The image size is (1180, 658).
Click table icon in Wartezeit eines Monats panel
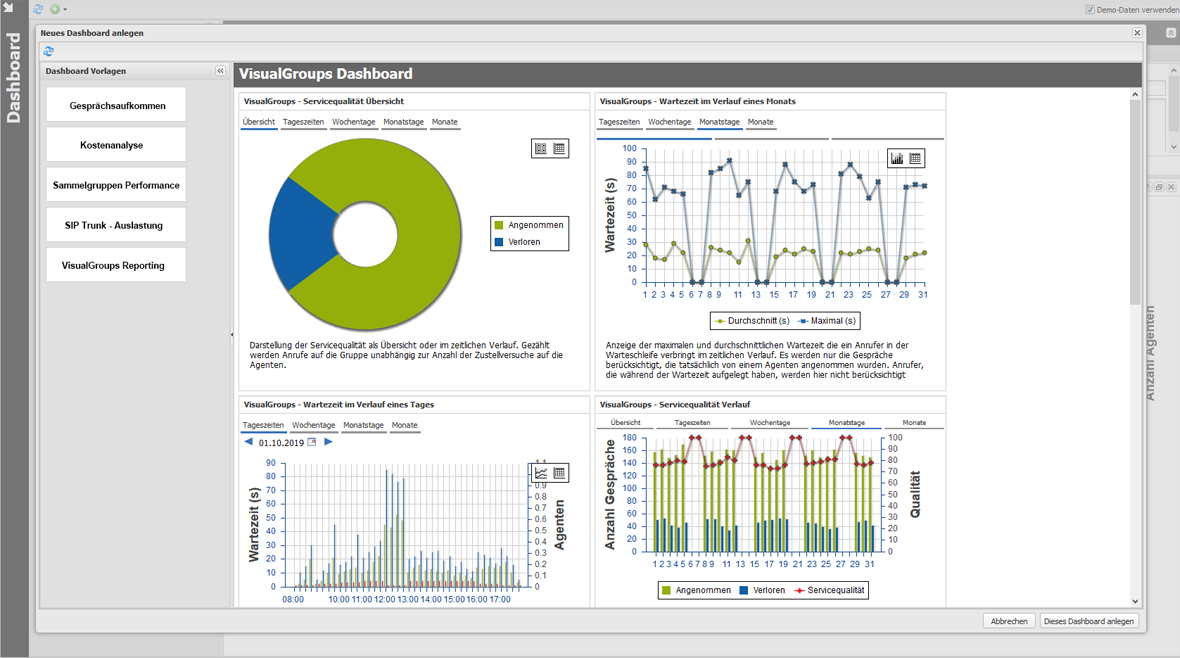pos(915,158)
